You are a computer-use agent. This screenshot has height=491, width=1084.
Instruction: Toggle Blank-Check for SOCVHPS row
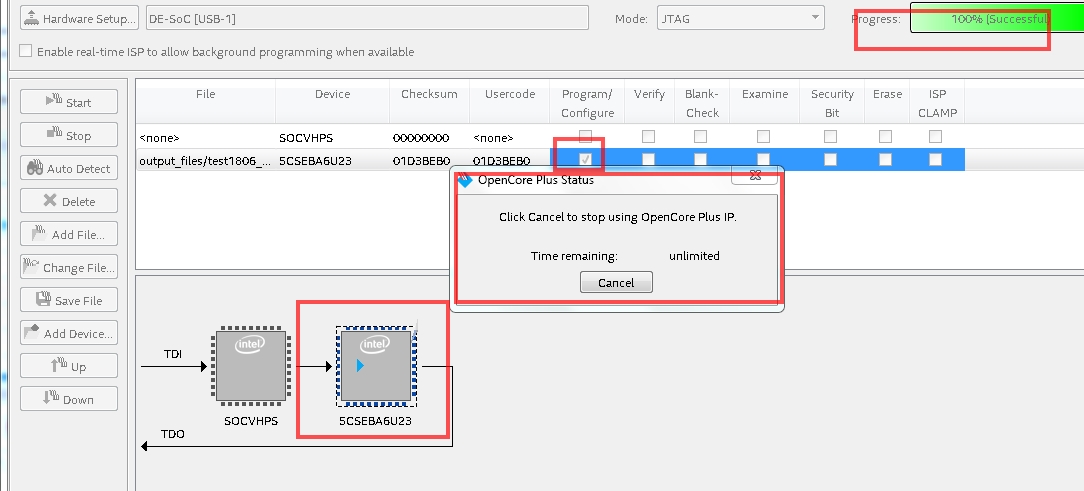tap(700, 136)
